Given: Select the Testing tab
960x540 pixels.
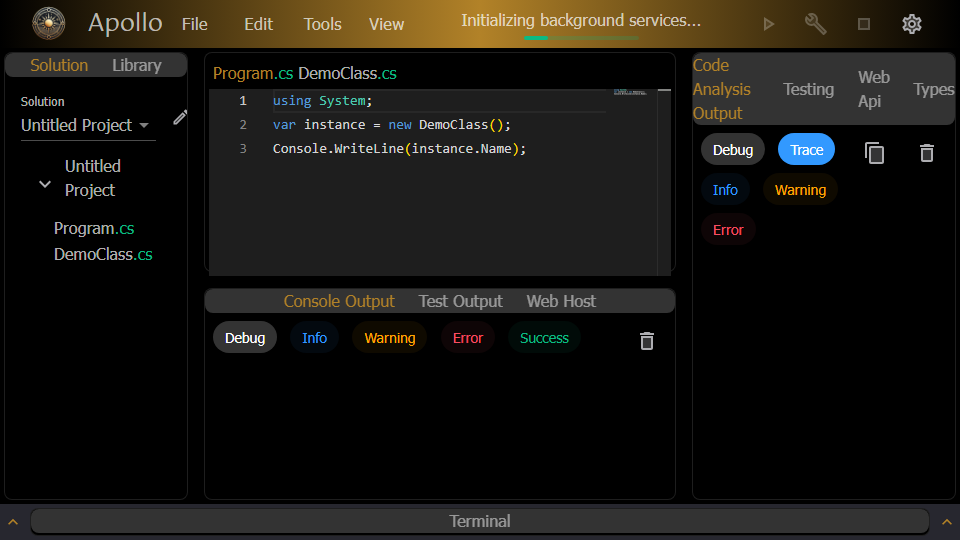Looking at the screenshot, I should (x=808, y=89).
